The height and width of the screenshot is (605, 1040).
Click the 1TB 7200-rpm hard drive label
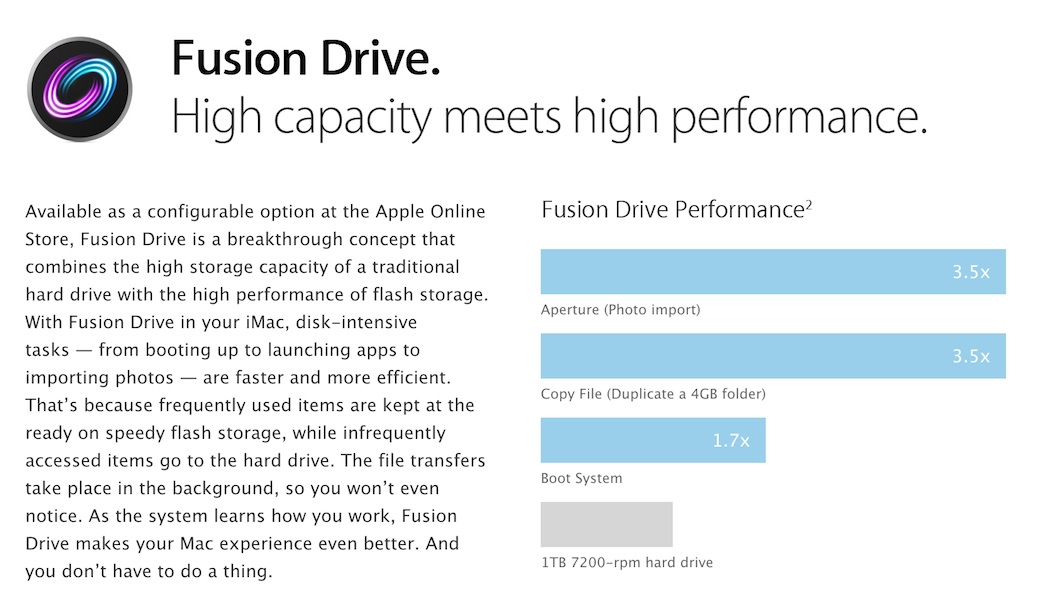click(627, 563)
